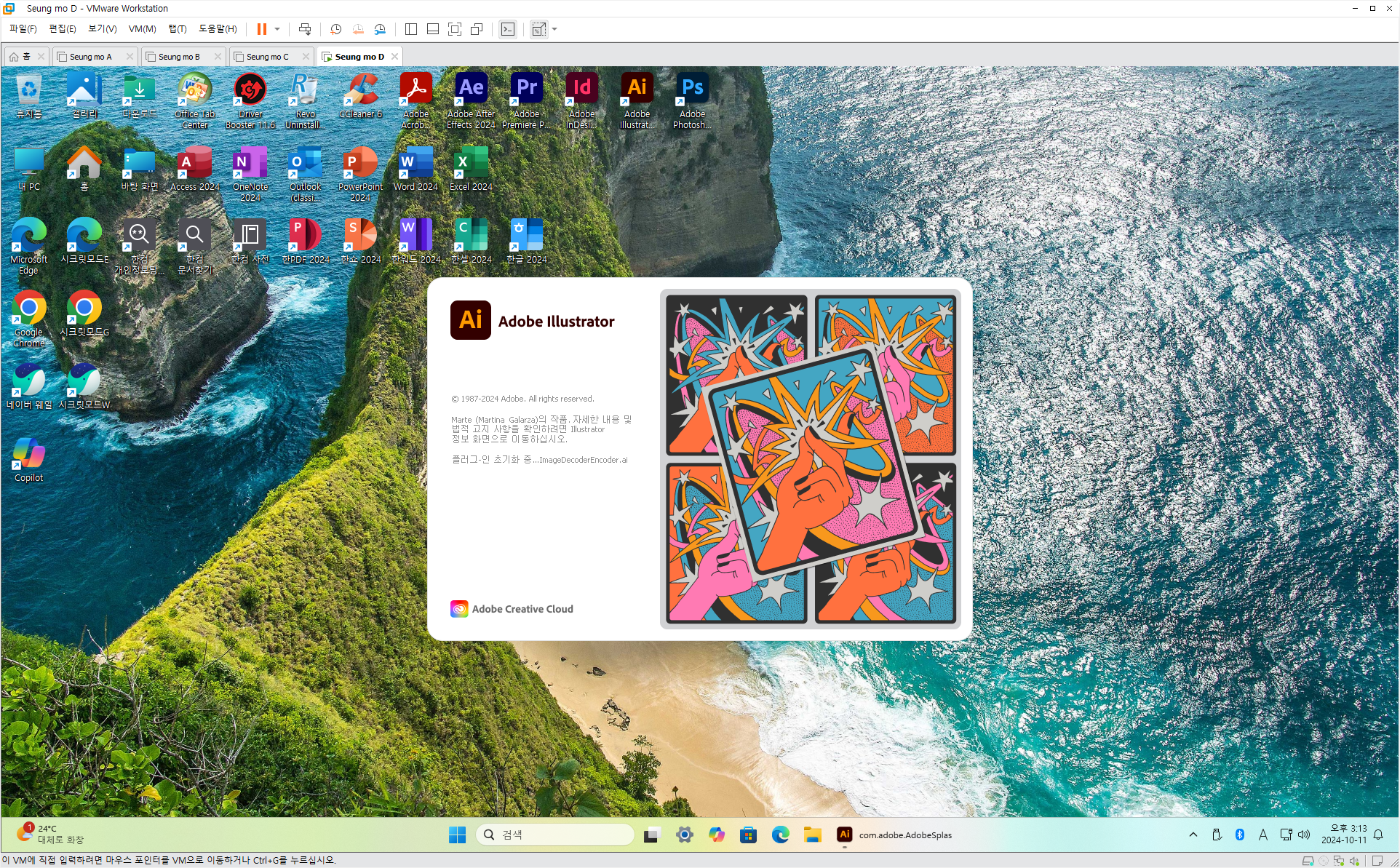Click the Windows Start button
Viewport: 1400px width, 868px height.
(x=457, y=835)
